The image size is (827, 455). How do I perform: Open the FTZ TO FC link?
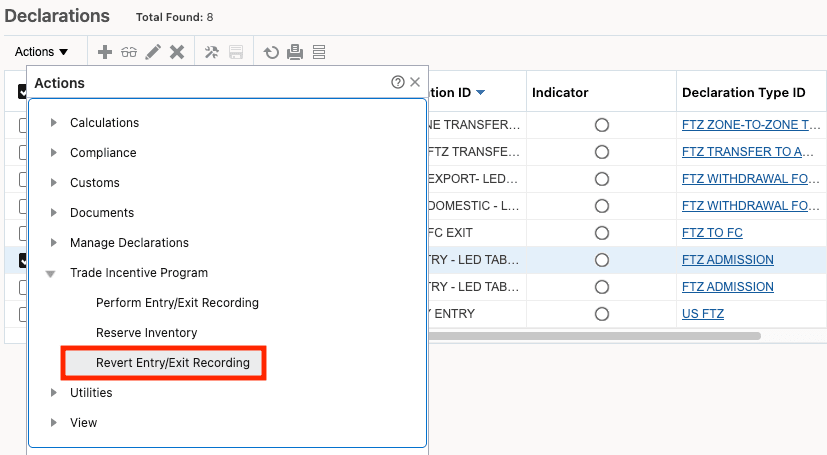(x=712, y=233)
